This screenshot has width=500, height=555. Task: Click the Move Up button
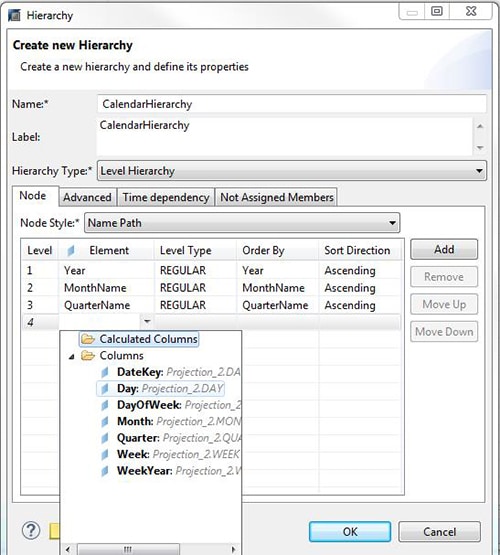point(444,304)
